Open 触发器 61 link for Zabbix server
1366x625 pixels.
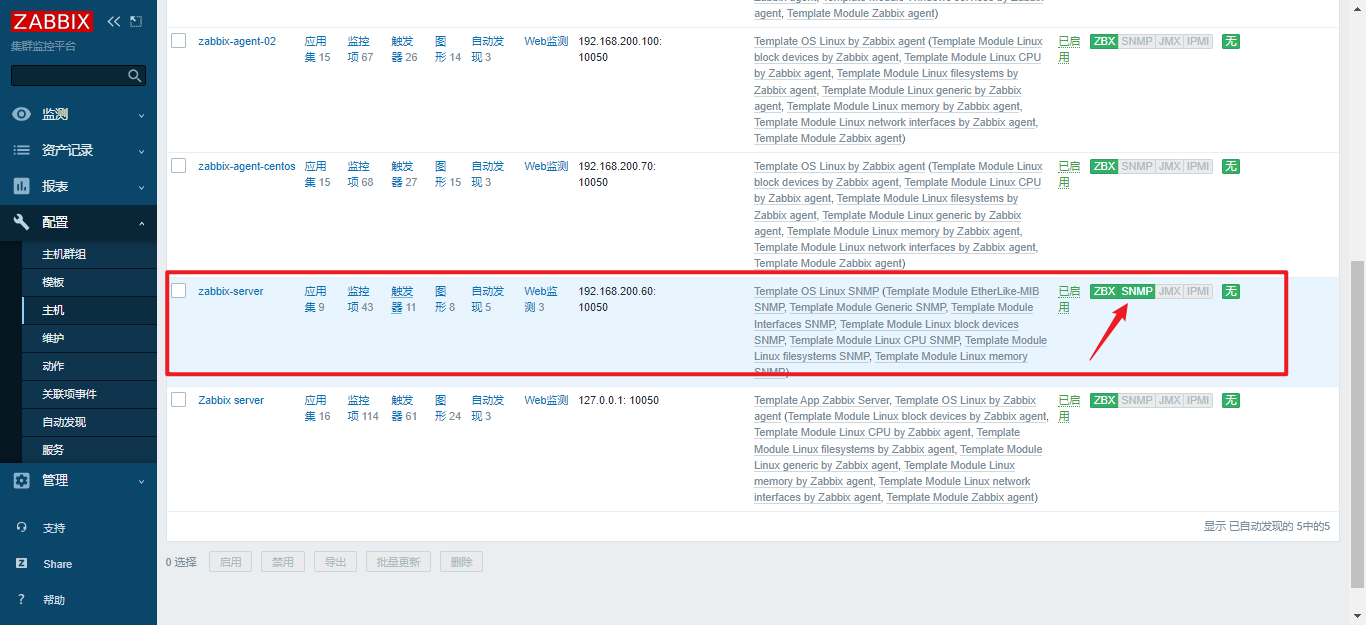[x=402, y=408]
